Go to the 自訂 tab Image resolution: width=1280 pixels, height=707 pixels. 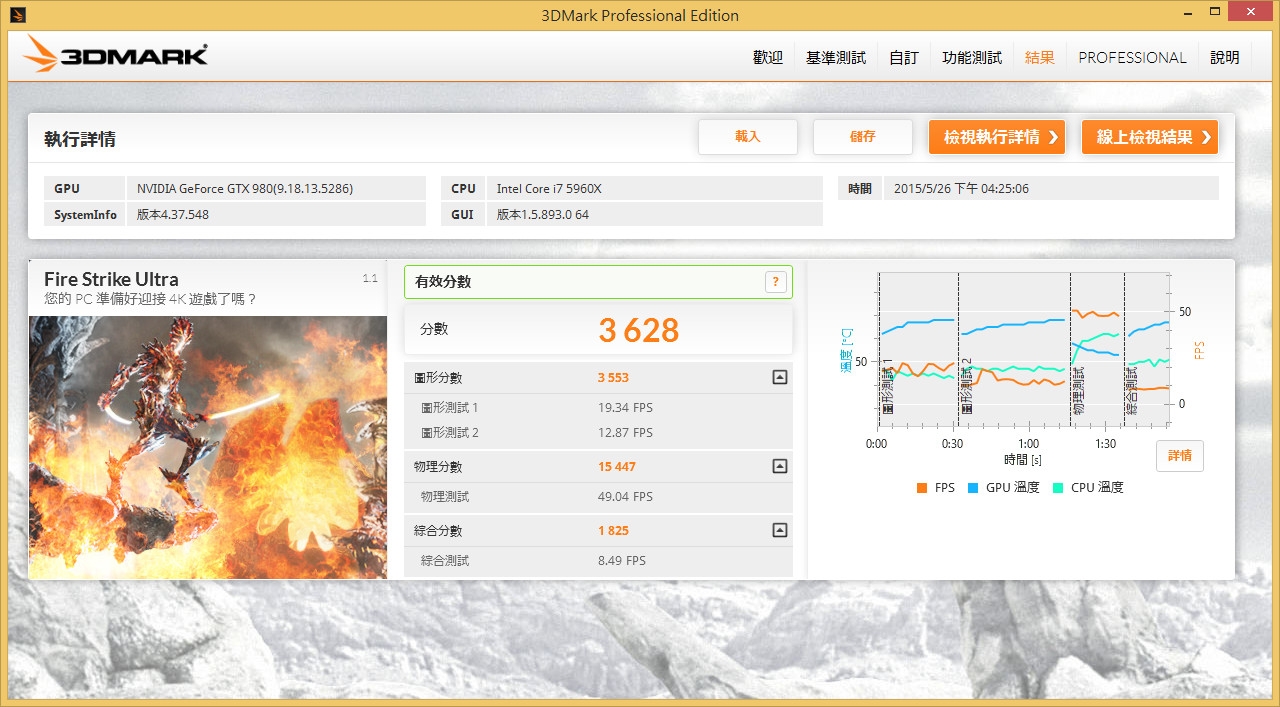tap(904, 57)
